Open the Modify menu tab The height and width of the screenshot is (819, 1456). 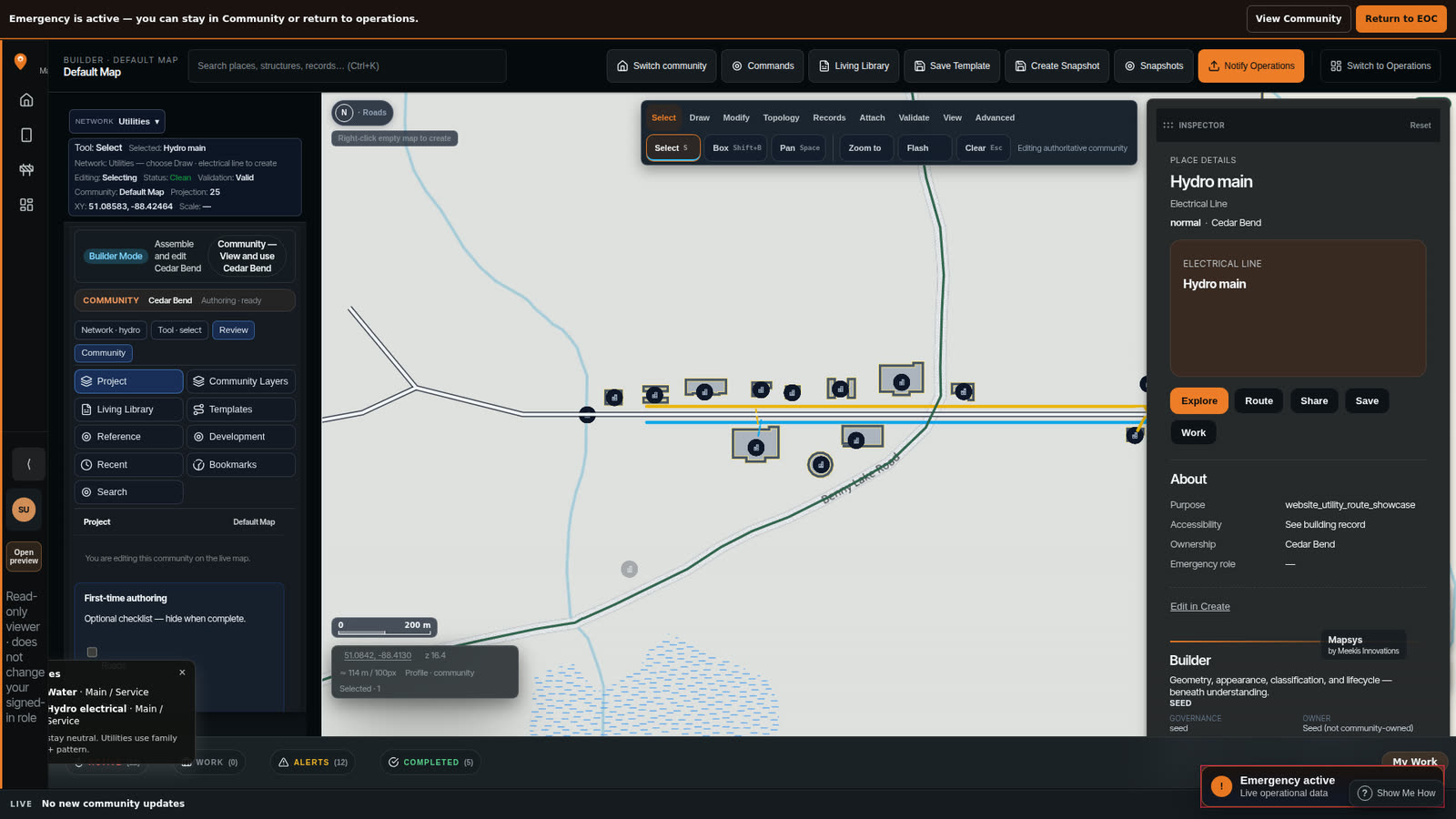coord(736,117)
